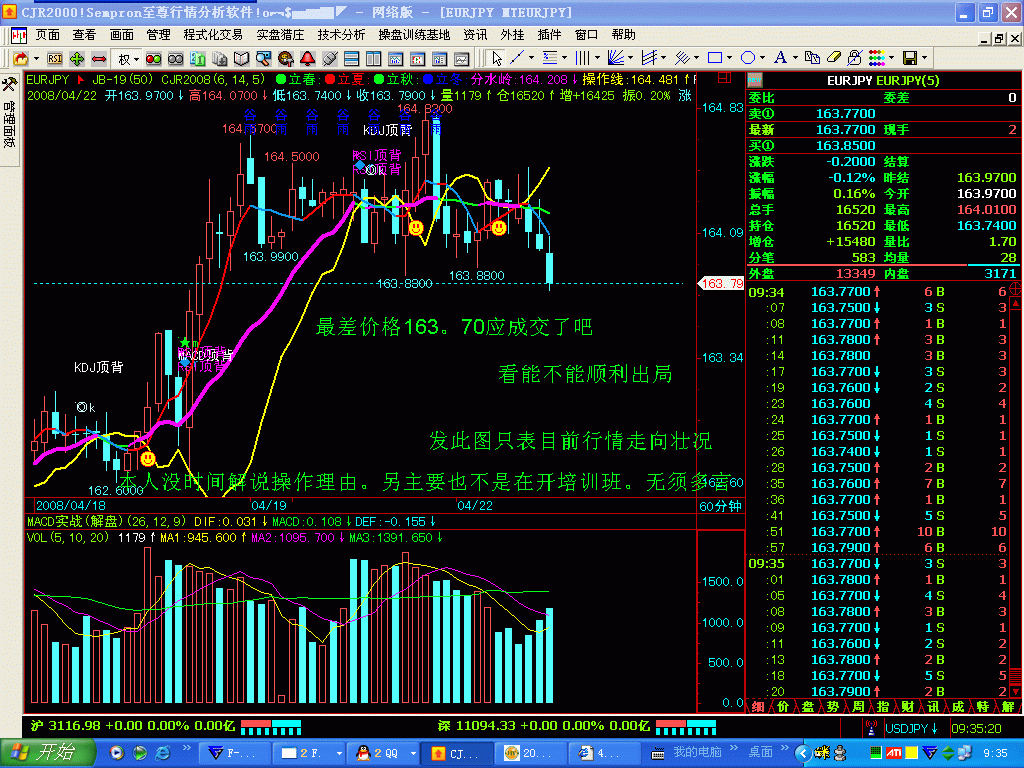Open the 页面 menu

point(47,35)
